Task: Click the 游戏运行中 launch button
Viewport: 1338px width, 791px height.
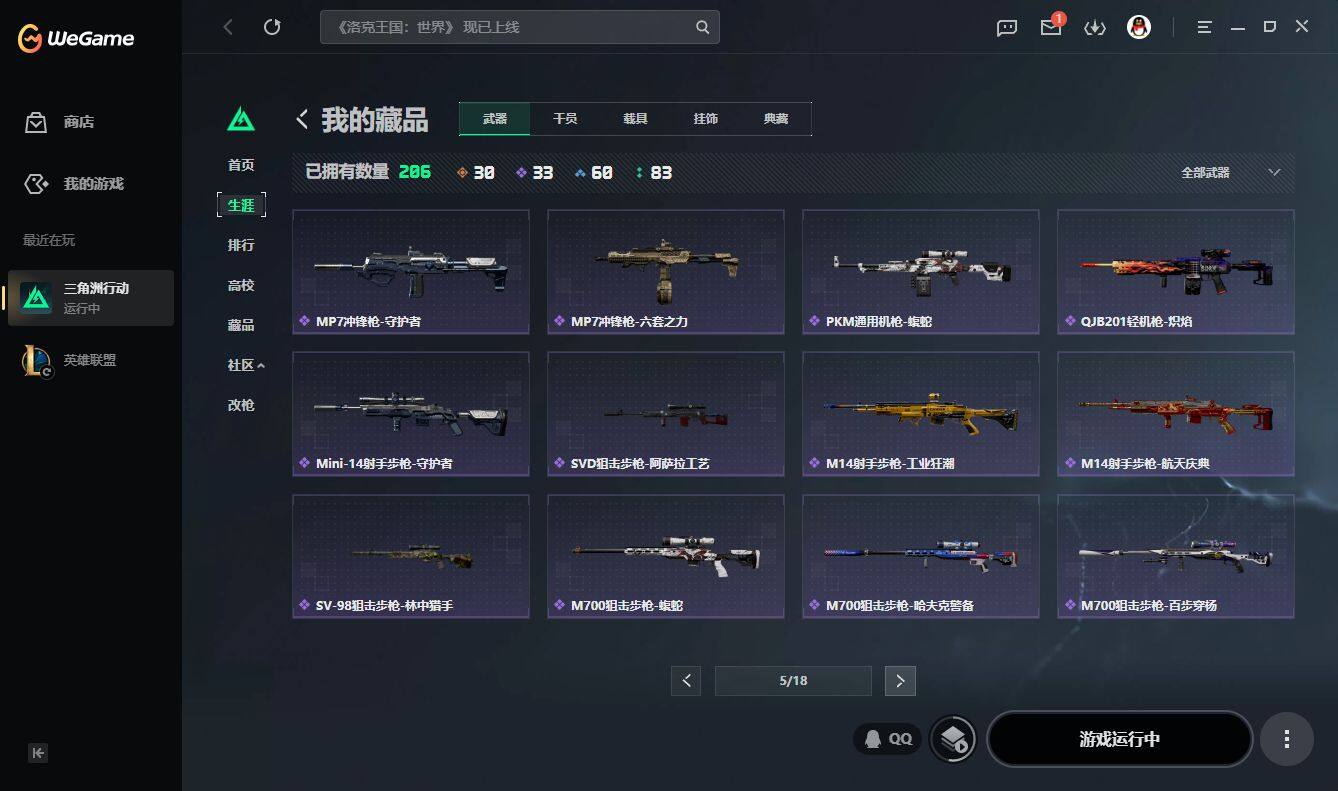Action: (x=1119, y=739)
